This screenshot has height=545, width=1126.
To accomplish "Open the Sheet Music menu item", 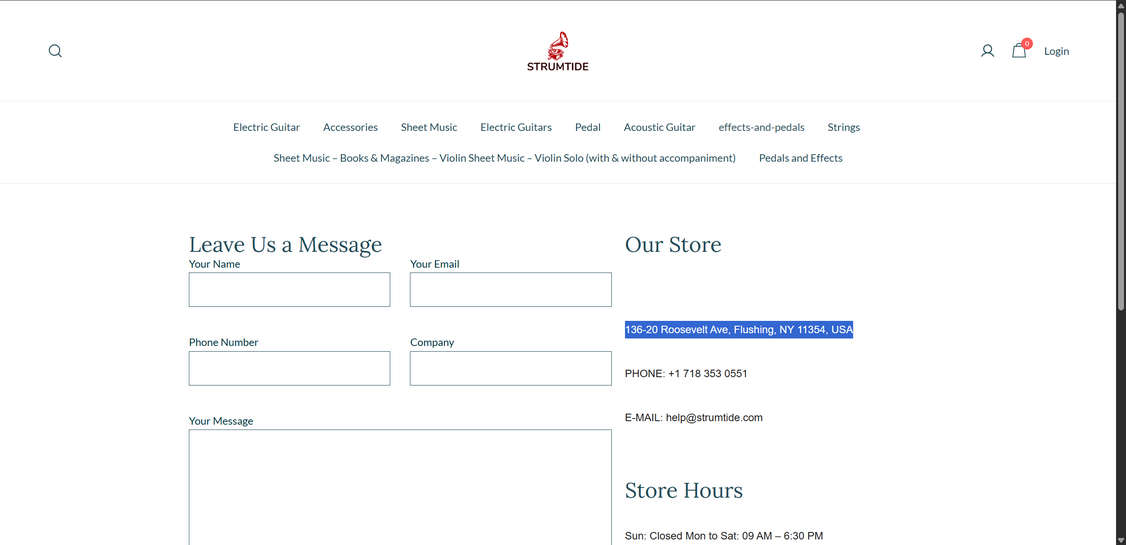I will point(429,127).
